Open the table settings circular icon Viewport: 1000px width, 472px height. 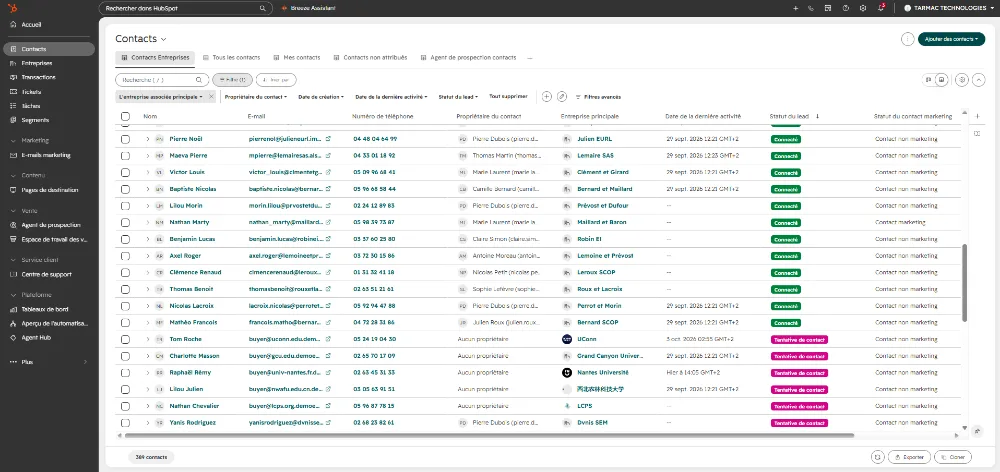click(962, 80)
